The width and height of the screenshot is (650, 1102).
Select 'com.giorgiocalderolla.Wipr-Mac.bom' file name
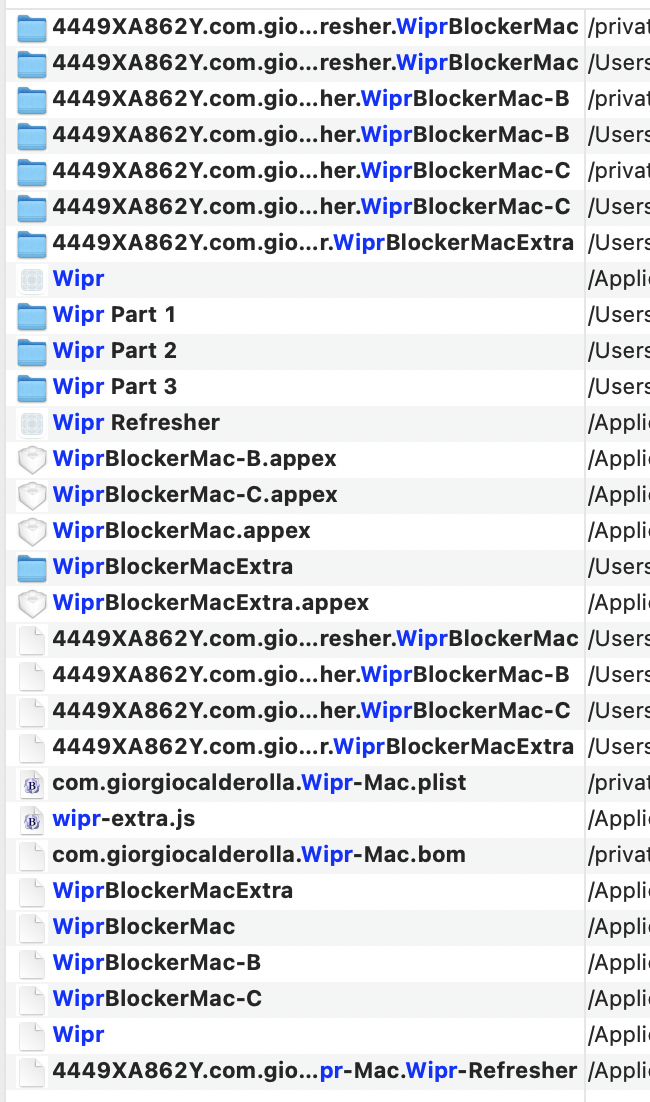259,855
